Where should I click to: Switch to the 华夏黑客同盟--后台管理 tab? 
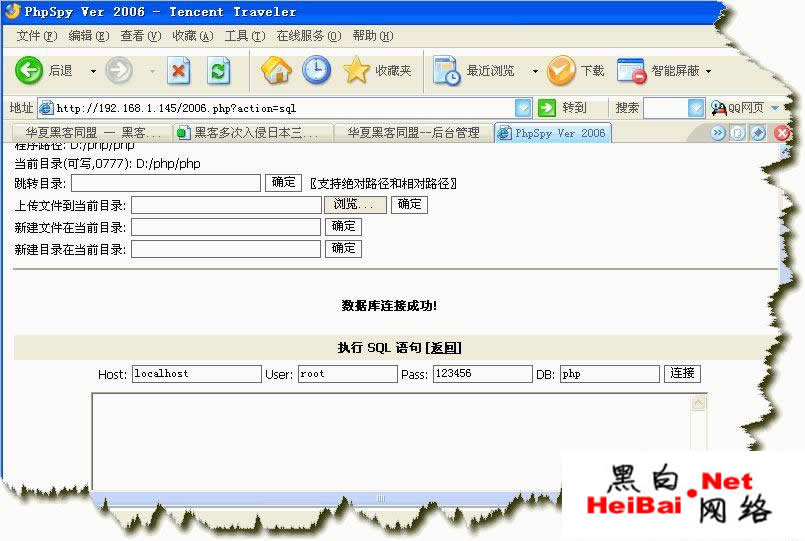[414, 133]
